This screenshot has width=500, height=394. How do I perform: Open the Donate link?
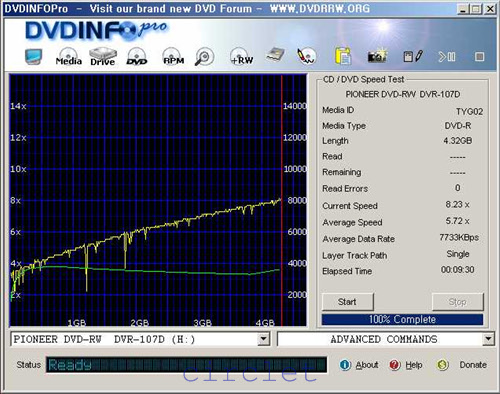[473, 365]
